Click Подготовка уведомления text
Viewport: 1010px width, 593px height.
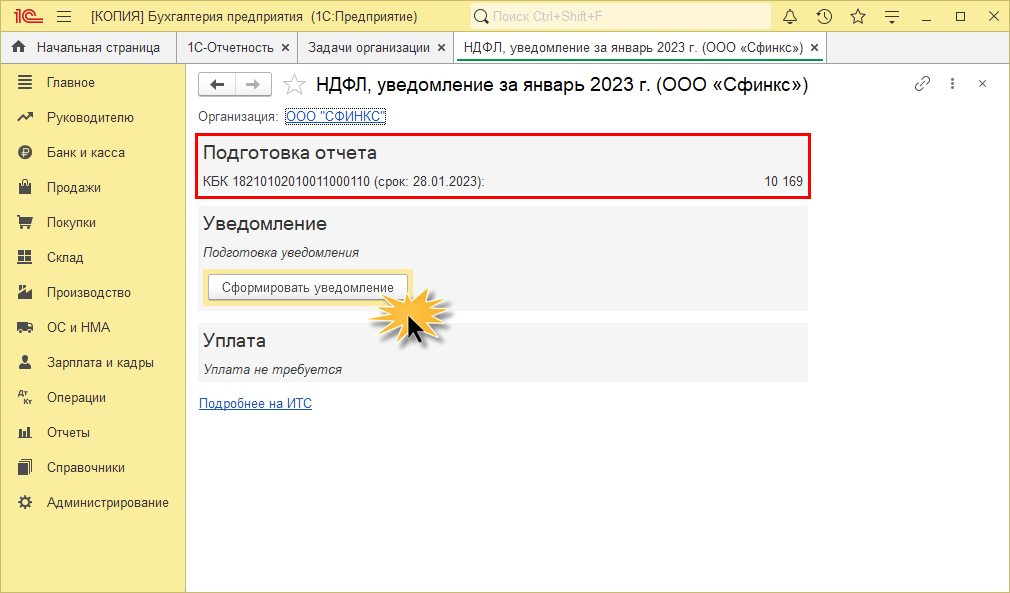pyautogui.click(x=281, y=252)
